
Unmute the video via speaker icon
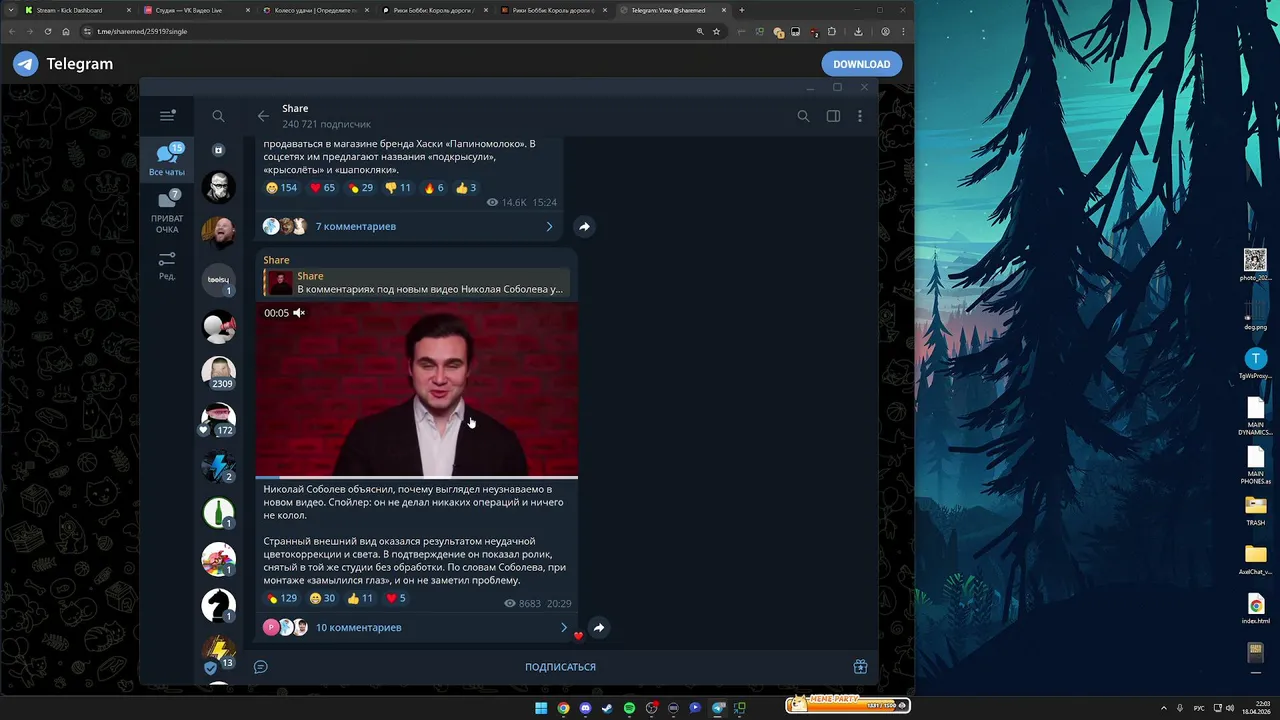(298, 313)
